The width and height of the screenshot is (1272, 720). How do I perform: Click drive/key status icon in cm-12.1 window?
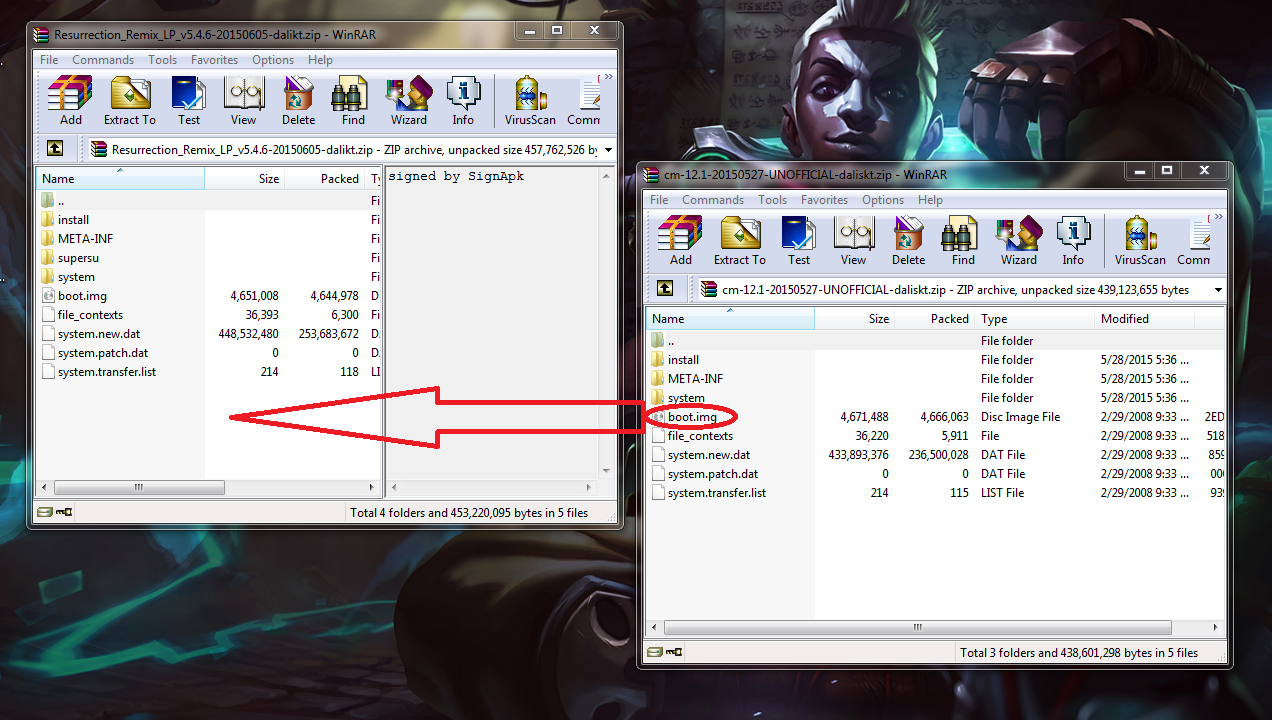click(x=663, y=652)
